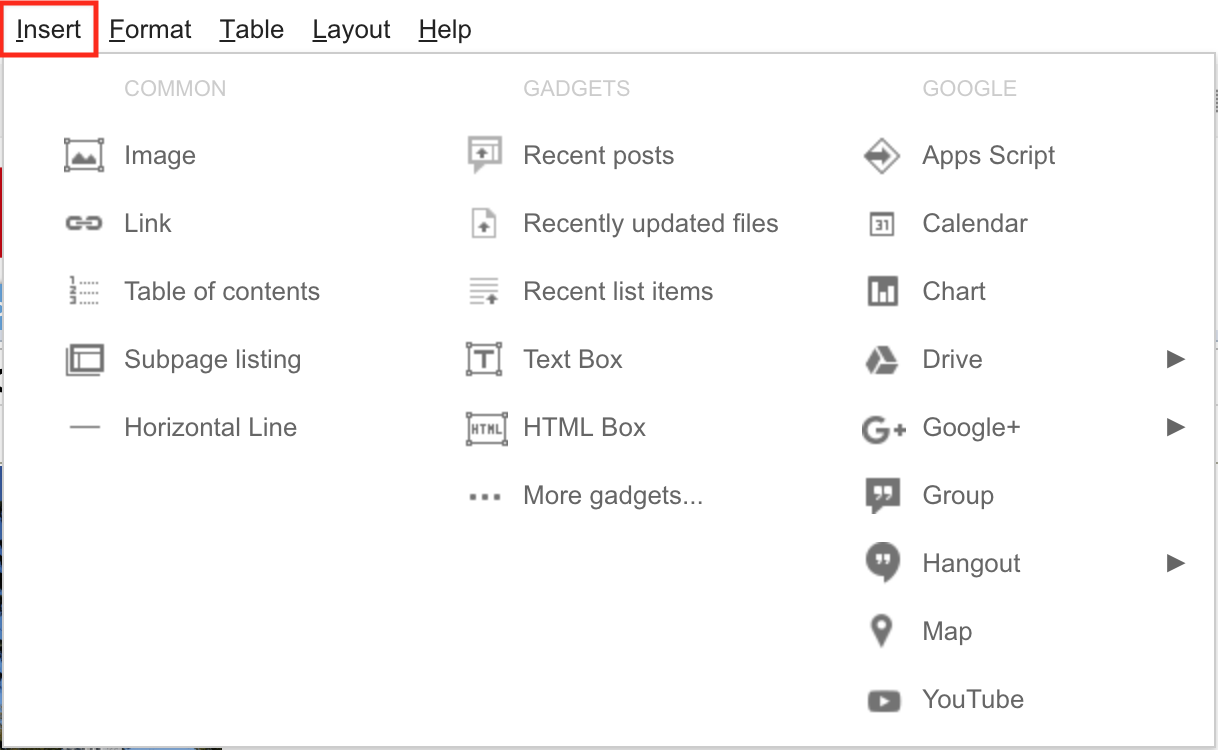Click the Chart bar-graph icon
The image size is (1218, 750).
[882, 291]
